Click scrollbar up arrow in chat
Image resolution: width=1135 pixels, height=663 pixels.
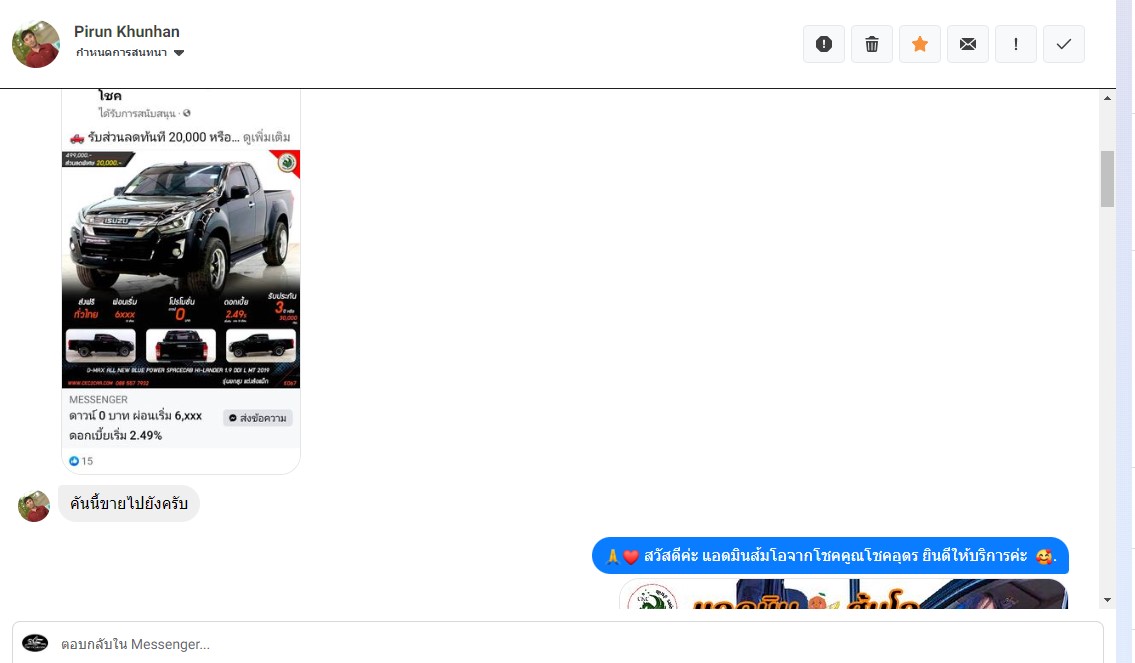[x=1107, y=98]
